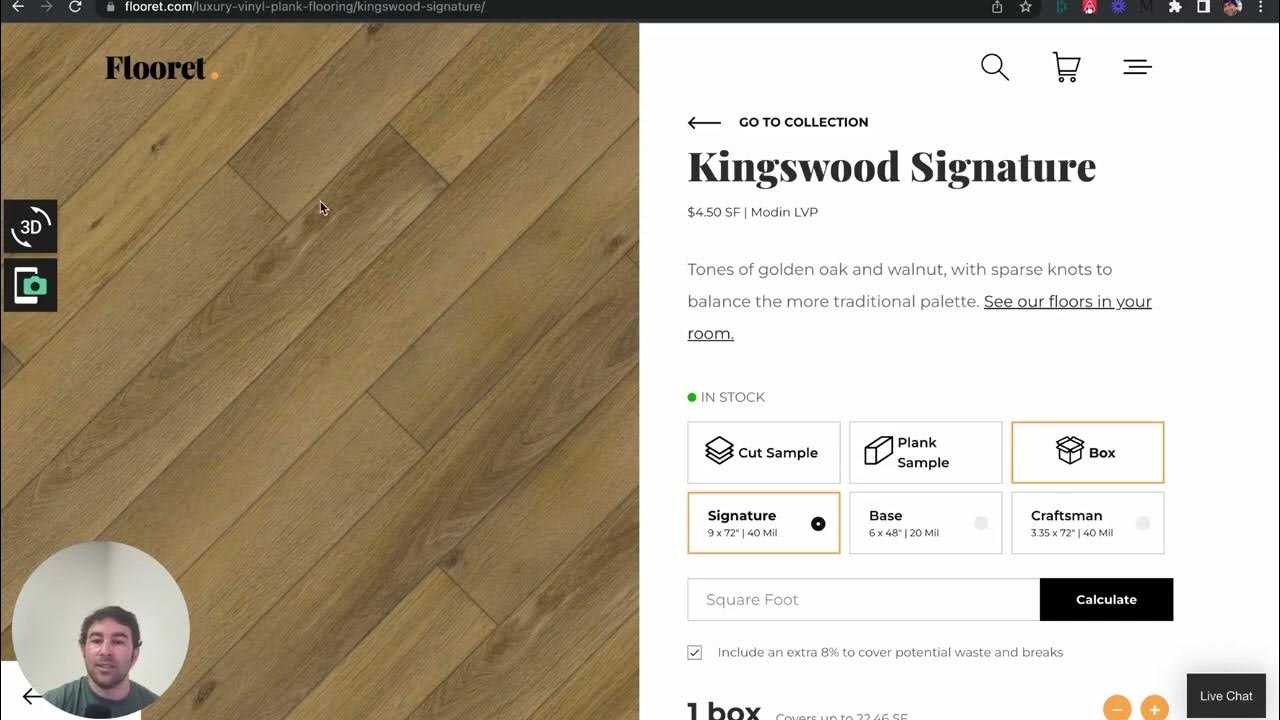Open Chrome three-dot menu
This screenshot has height=720, width=1280.
coord(1261,7)
